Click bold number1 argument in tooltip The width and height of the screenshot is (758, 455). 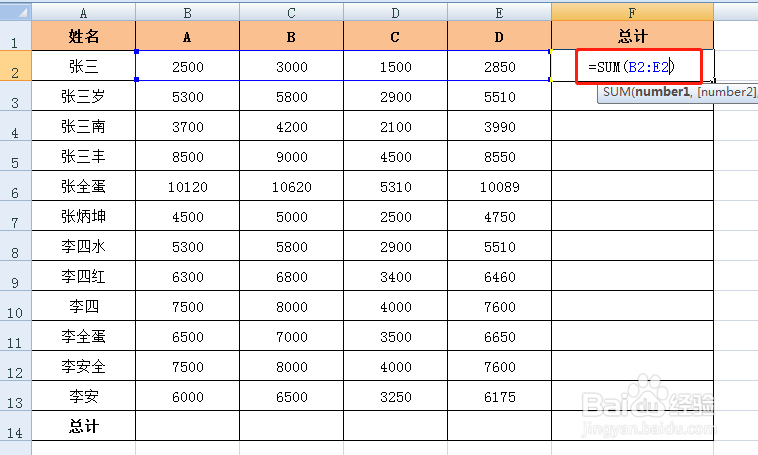(x=662, y=92)
